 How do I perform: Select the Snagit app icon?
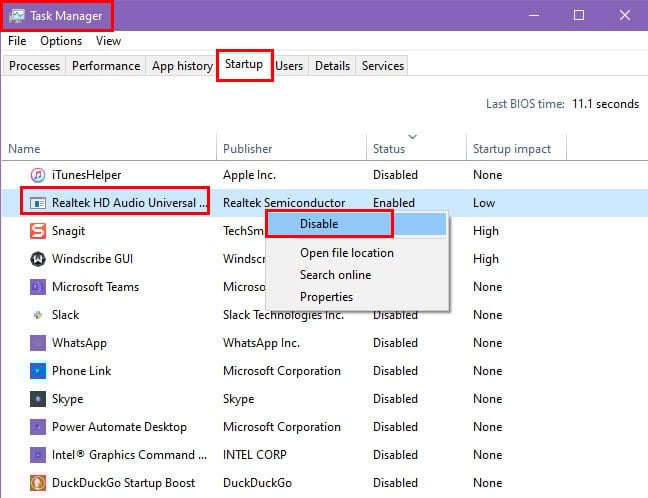(x=38, y=231)
